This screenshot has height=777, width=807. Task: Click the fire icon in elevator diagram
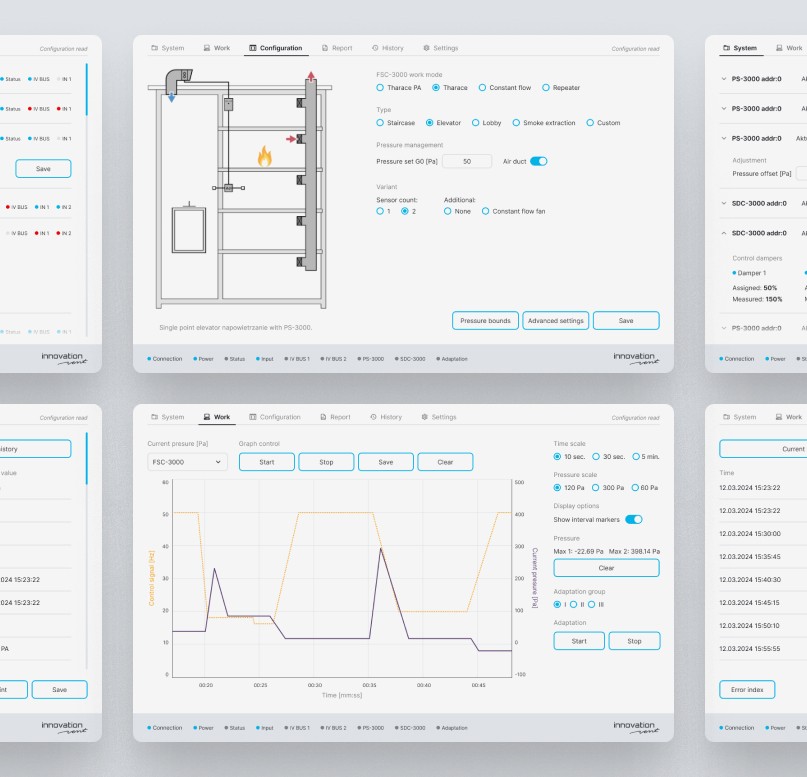[x=265, y=156]
